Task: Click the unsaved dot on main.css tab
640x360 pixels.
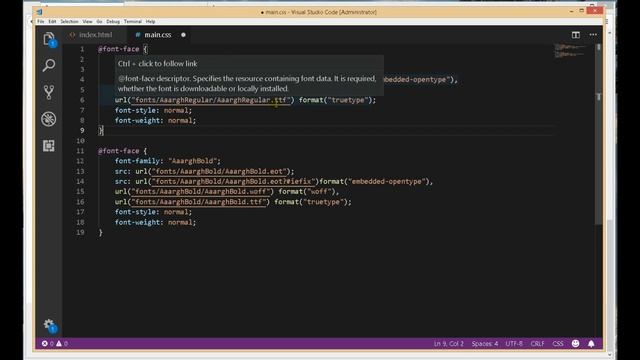Action: 183,35
